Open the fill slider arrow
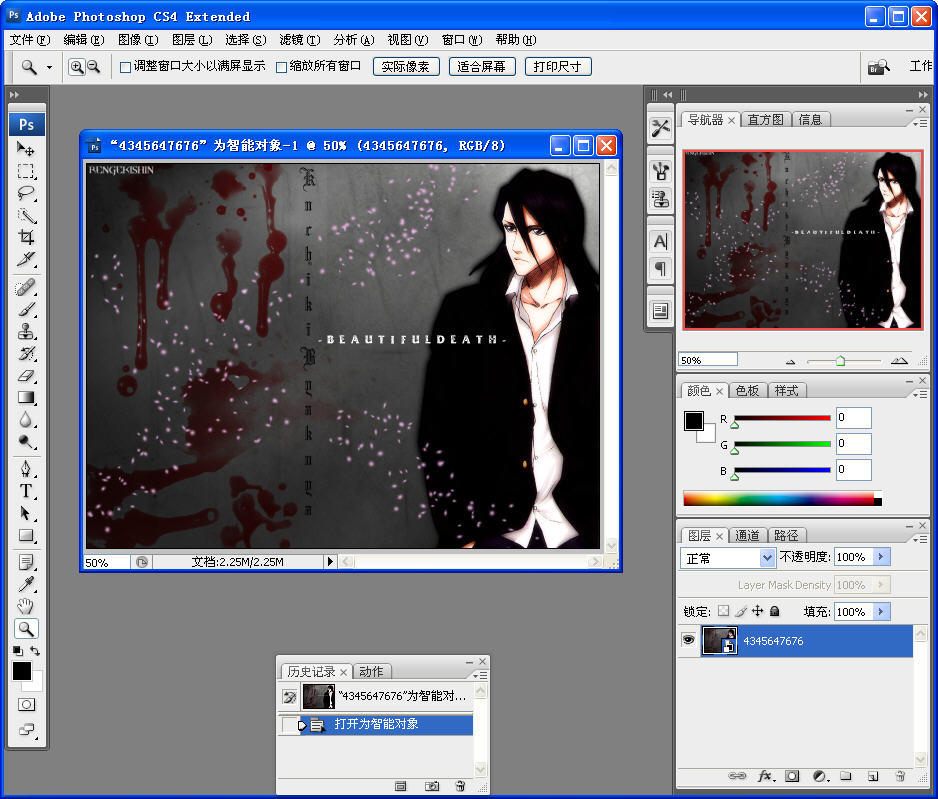Screen dimensions: 938x799 881,611
